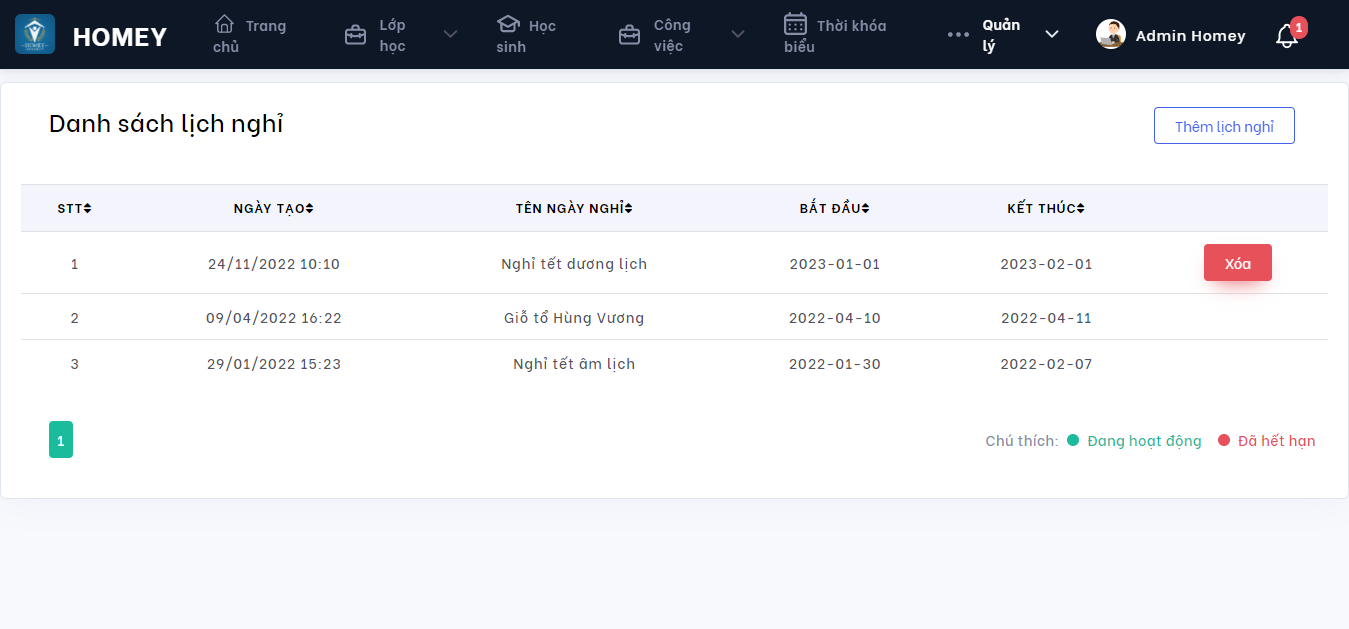
Task: Select pagination page 1
Action: [61, 440]
